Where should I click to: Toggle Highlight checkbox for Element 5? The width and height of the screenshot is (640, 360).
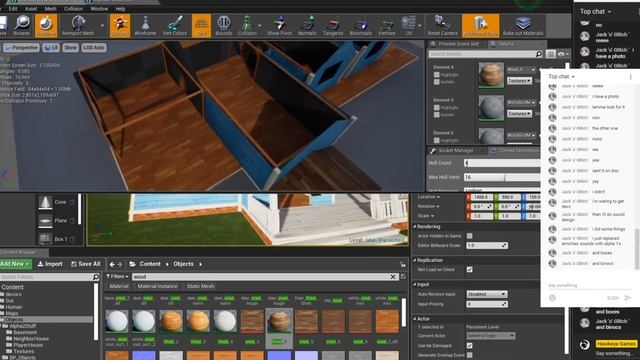pyautogui.click(x=437, y=108)
